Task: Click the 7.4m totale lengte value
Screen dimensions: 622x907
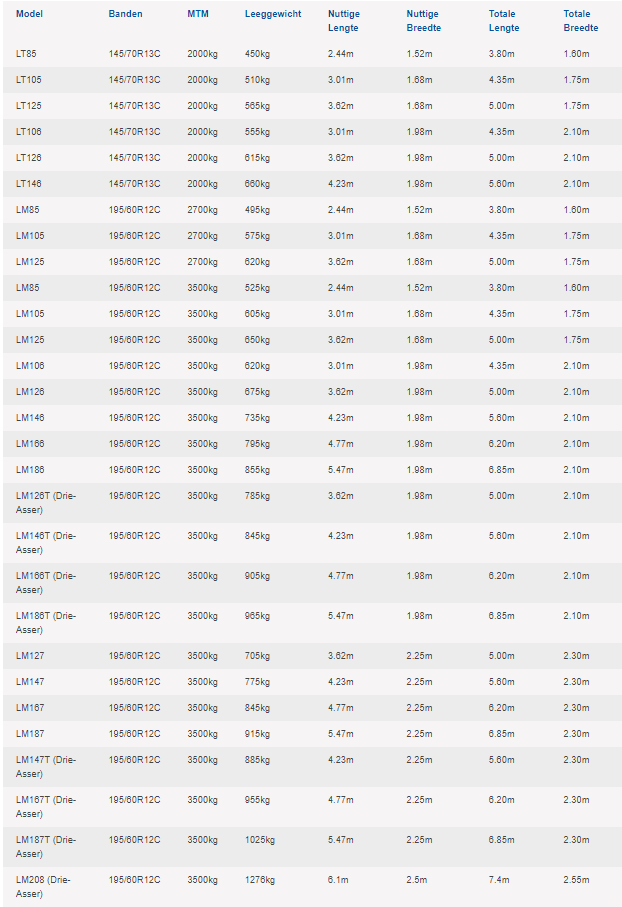Action: tap(499, 880)
